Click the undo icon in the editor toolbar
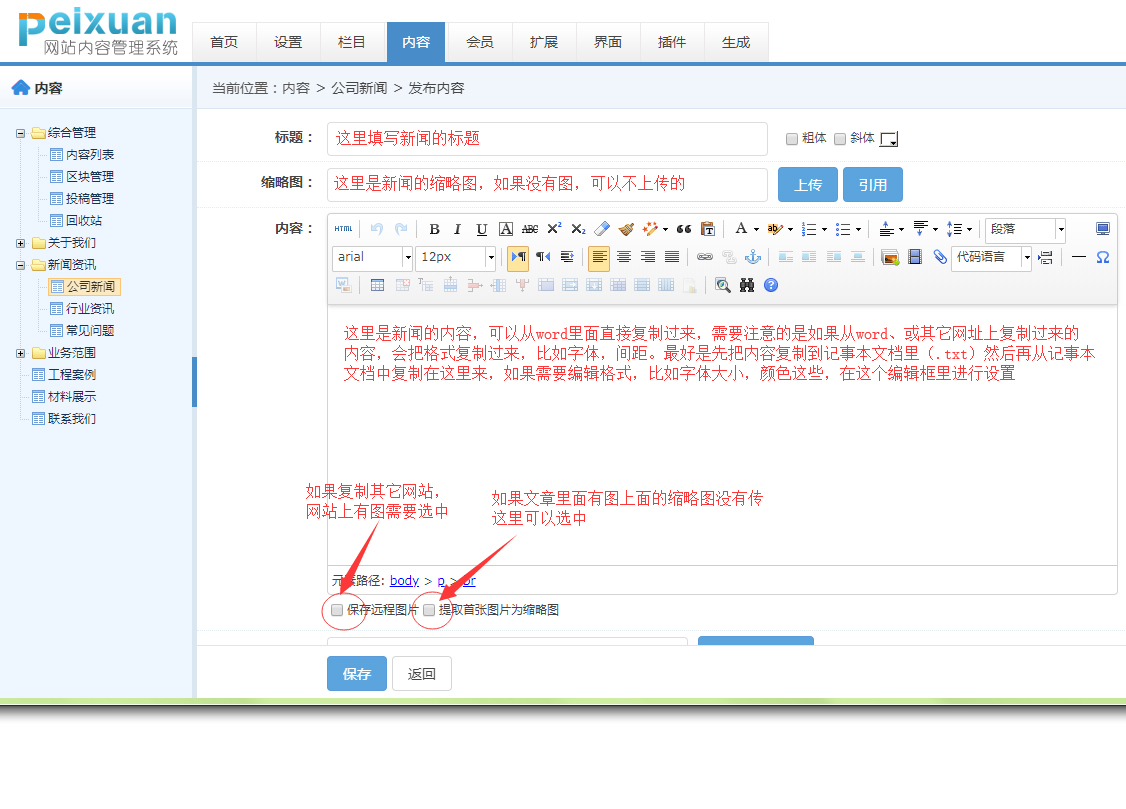This screenshot has width=1126, height=809. pos(376,229)
